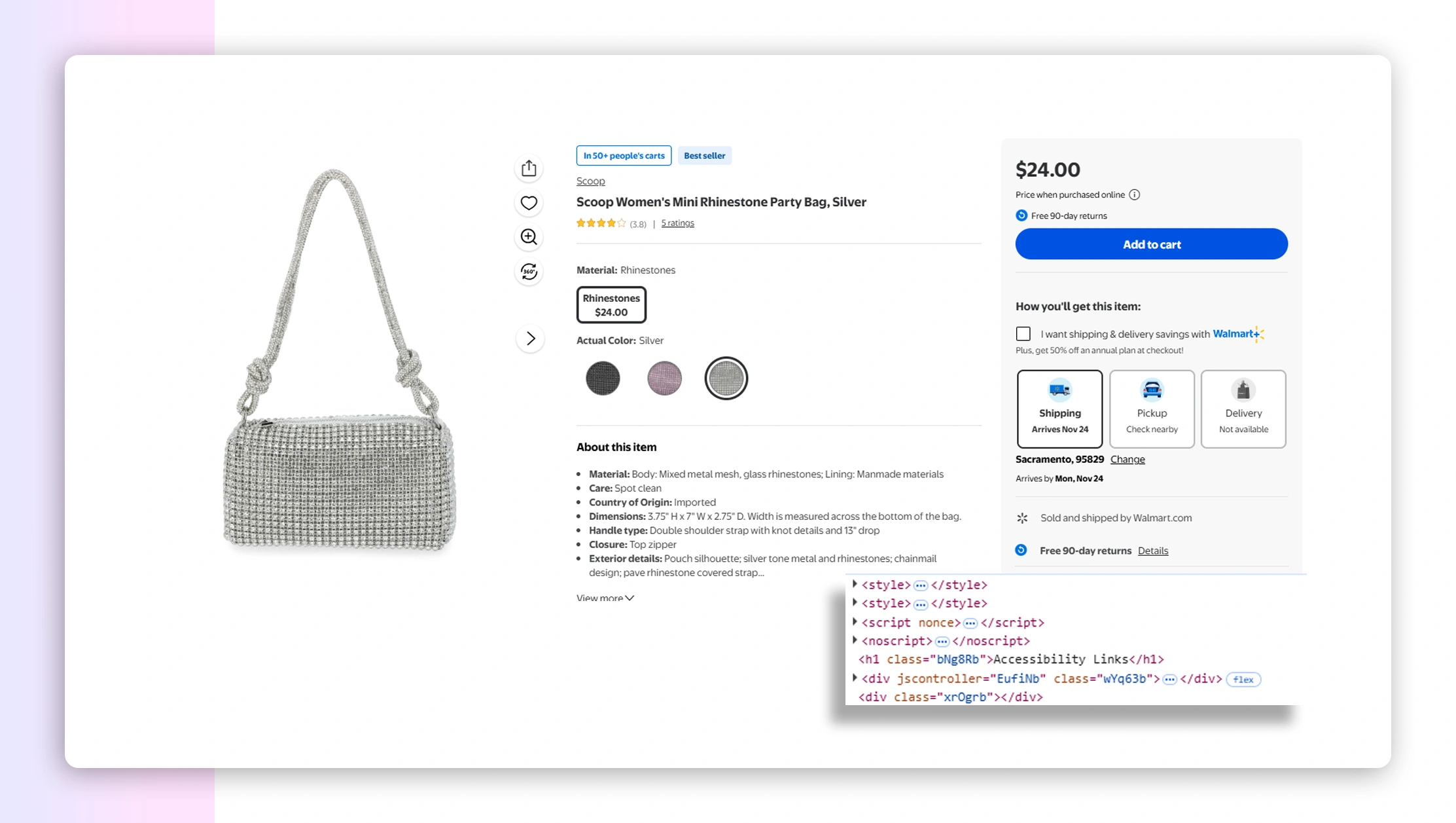Expand the div jscontroller EufiNb node
This screenshot has width=1456, height=823.
click(855, 678)
